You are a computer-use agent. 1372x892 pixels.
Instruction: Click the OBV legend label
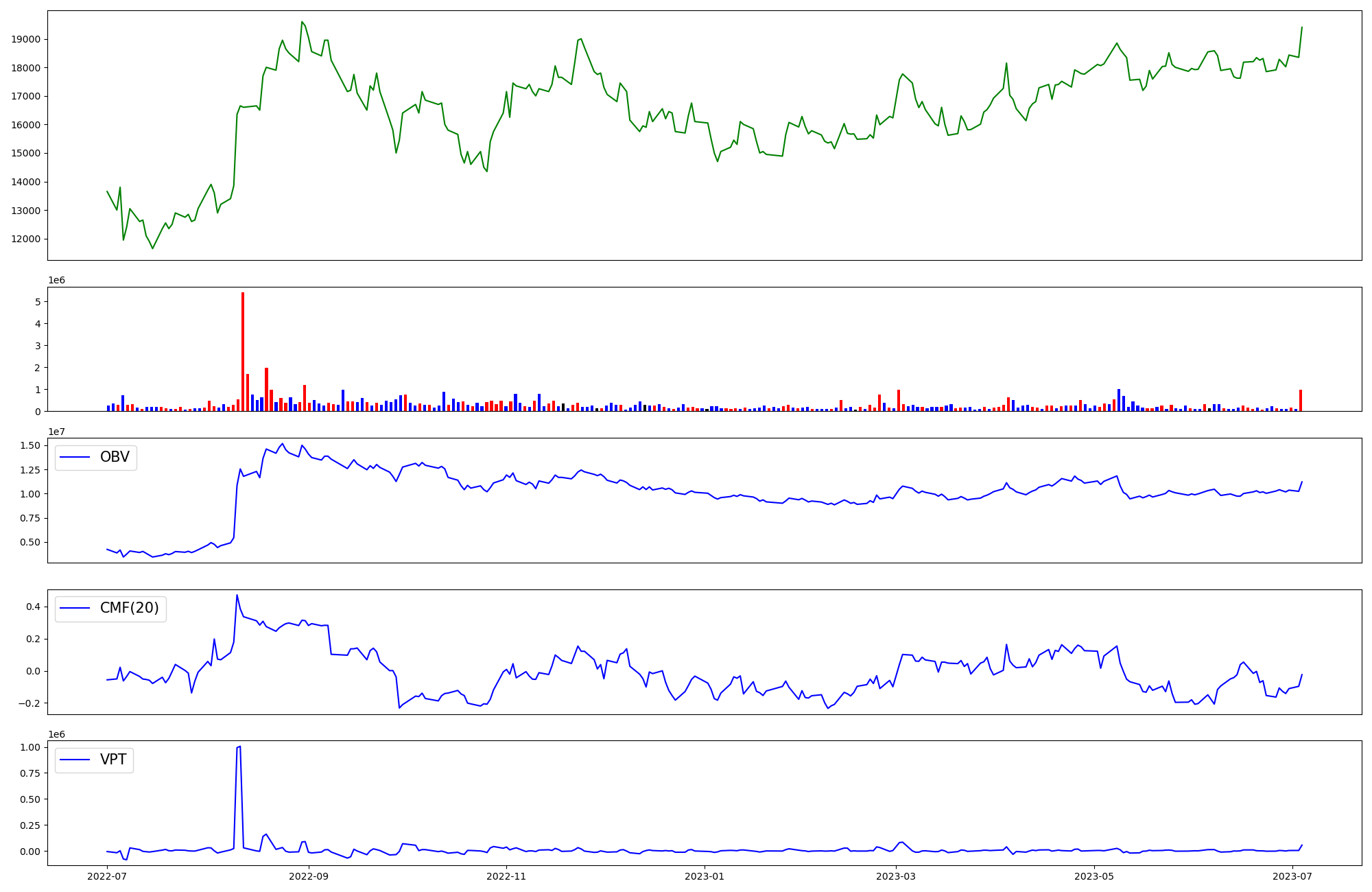click(115, 457)
